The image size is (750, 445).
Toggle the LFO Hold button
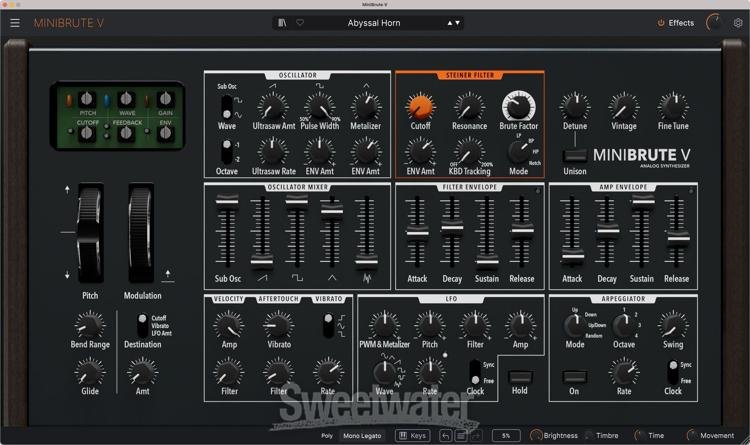tap(520, 377)
